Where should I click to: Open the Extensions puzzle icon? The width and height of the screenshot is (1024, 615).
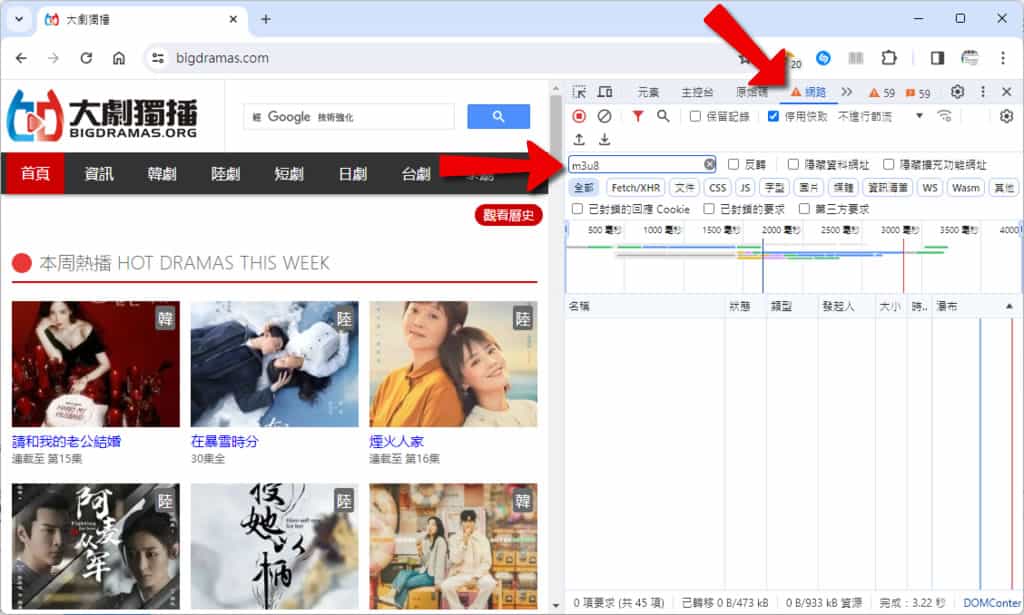pyautogui.click(x=889, y=58)
